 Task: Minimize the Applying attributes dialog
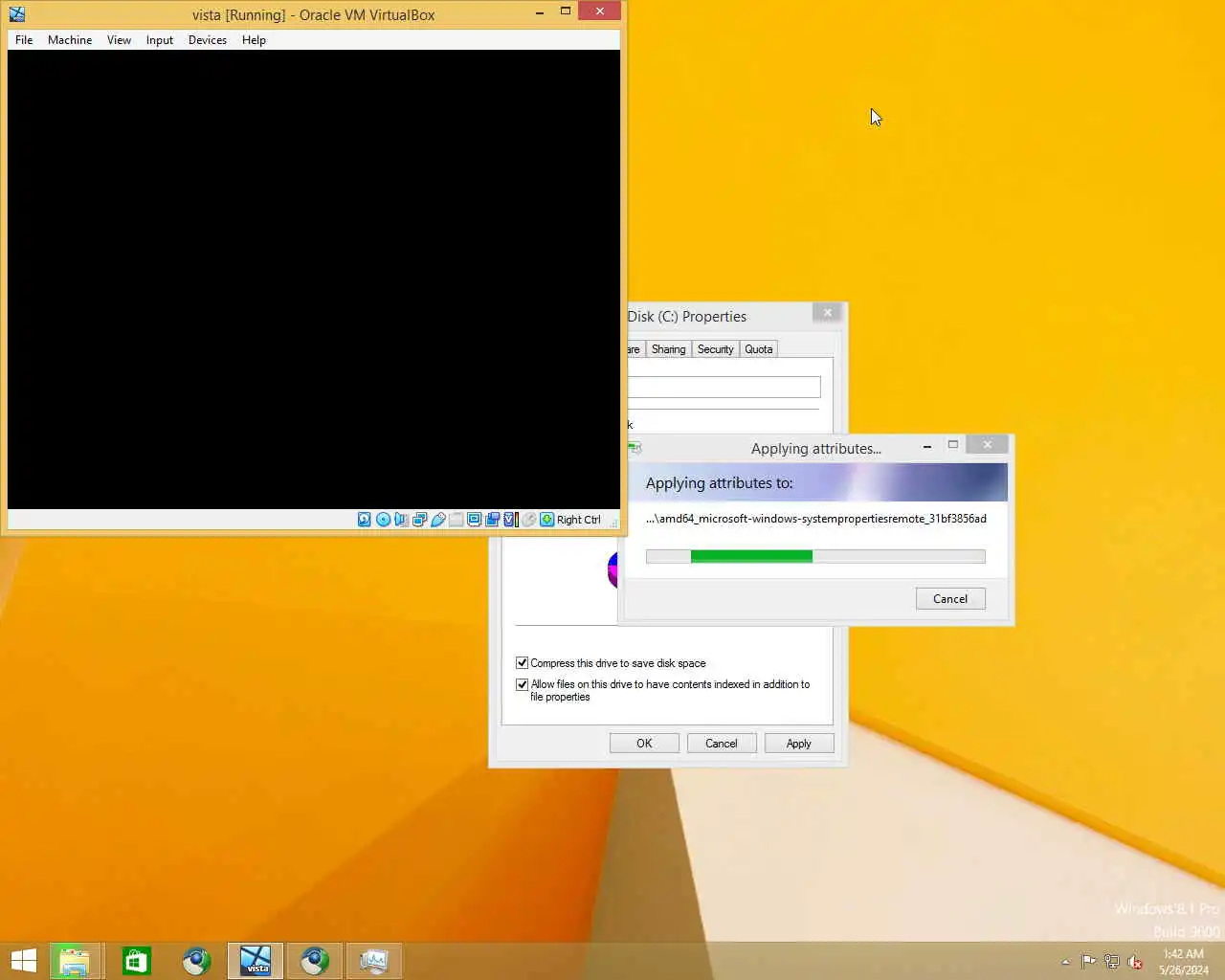pos(926,446)
